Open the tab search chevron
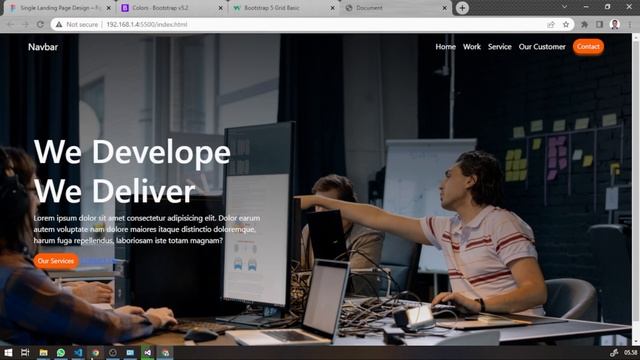The height and width of the screenshot is (360, 640). coord(564,7)
